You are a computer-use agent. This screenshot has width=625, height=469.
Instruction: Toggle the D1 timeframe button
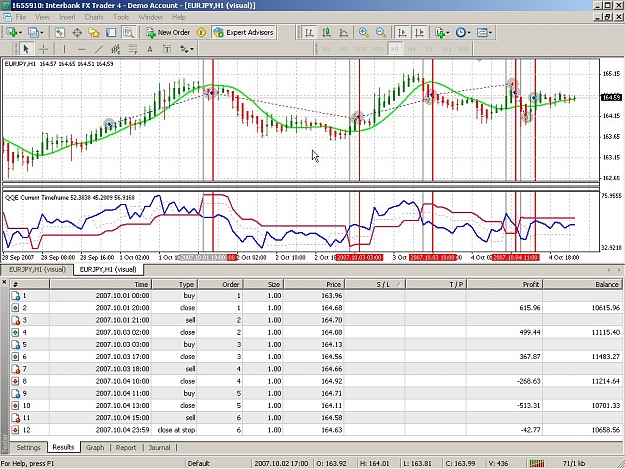429,49
